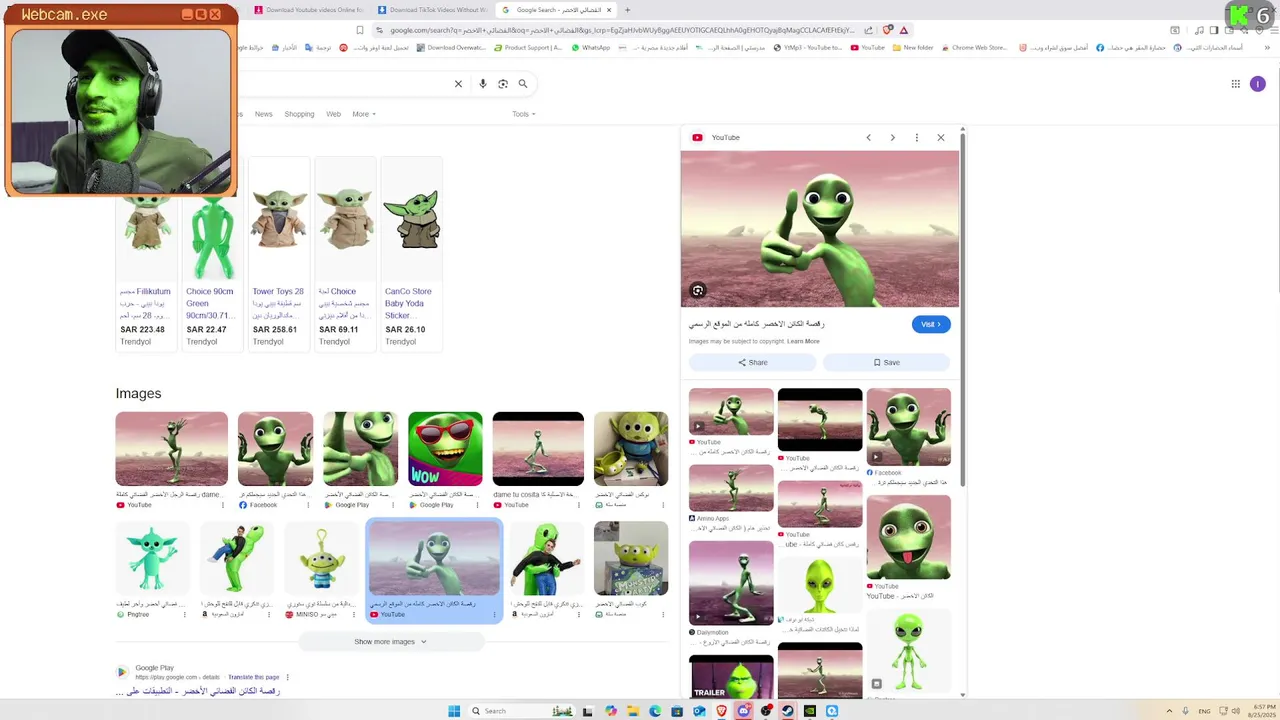Screen dimensions: 1280x720
Task: Click the Save button in the preview panel
Action: [886, 362]
